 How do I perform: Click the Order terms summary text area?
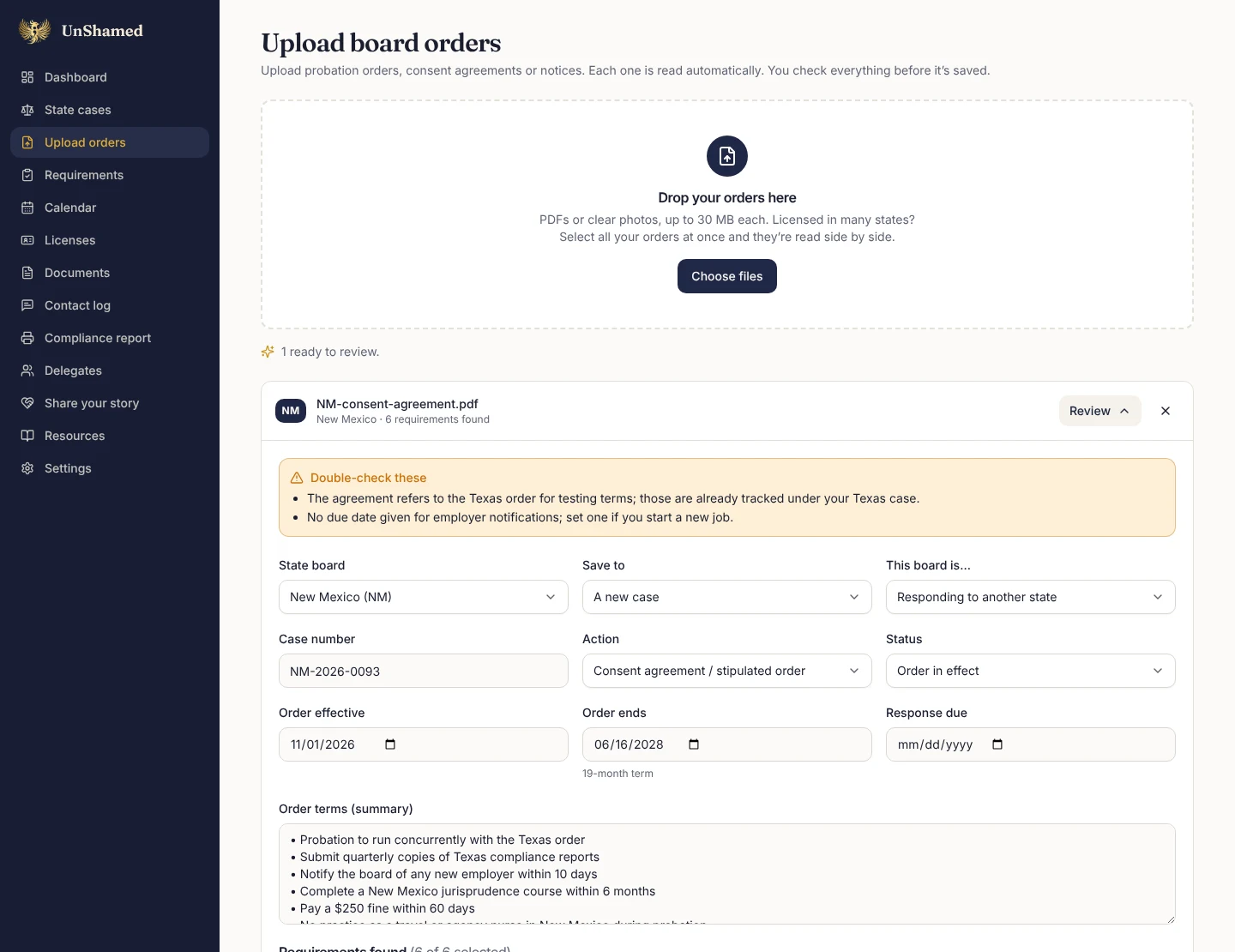(727, 874)
